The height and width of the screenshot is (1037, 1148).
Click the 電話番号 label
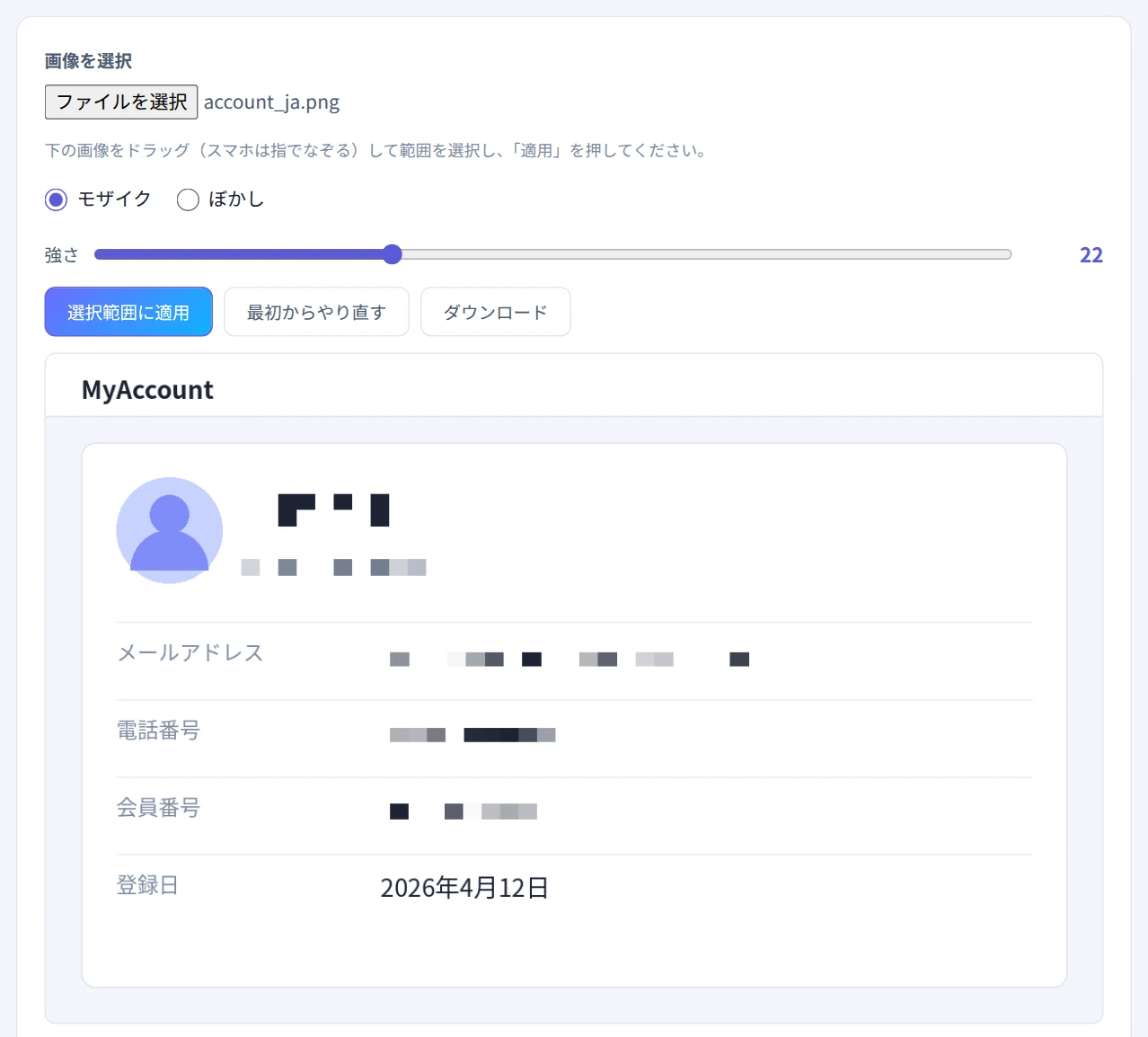coord(158,731)
